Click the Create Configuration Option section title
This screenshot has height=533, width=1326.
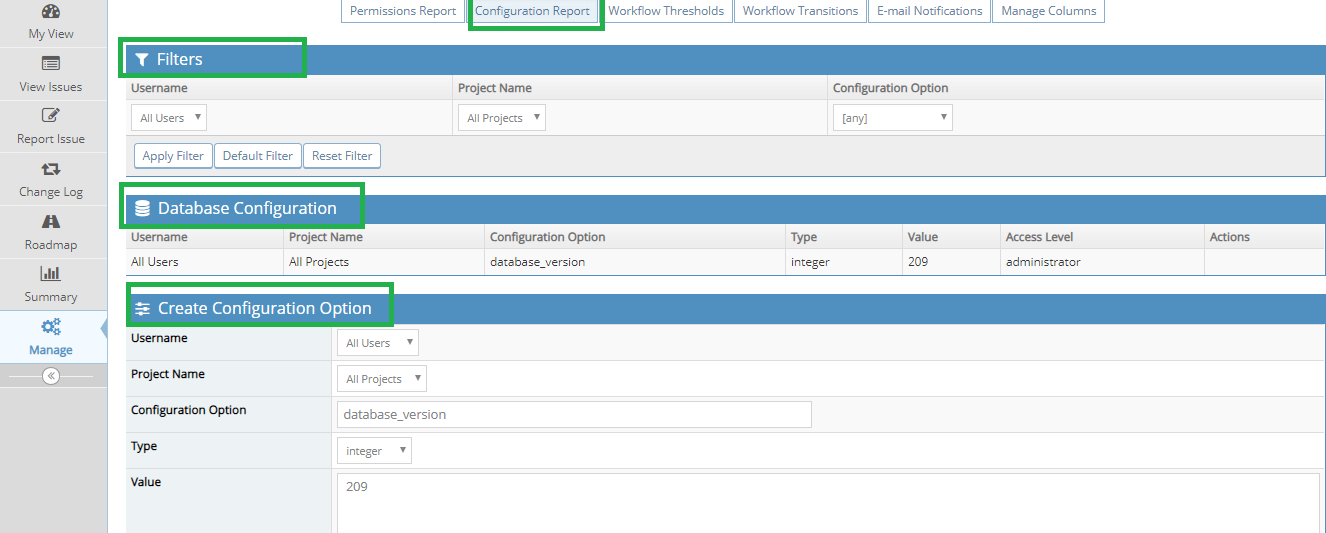265,308
